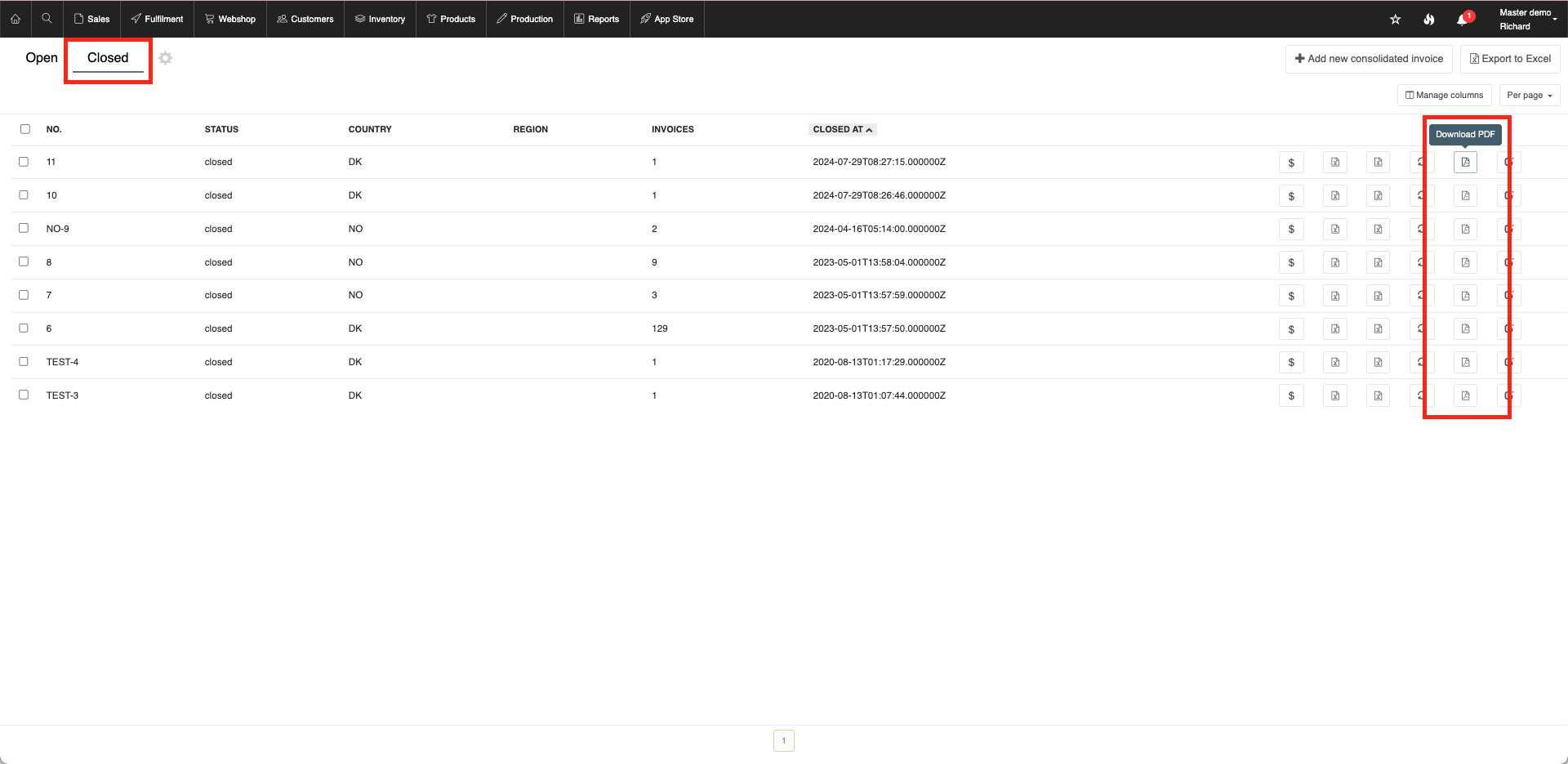Viewport: 1568px width, 764px height.
Task: Click the dollar icon for invoice 6
Action: point(1291,329)
